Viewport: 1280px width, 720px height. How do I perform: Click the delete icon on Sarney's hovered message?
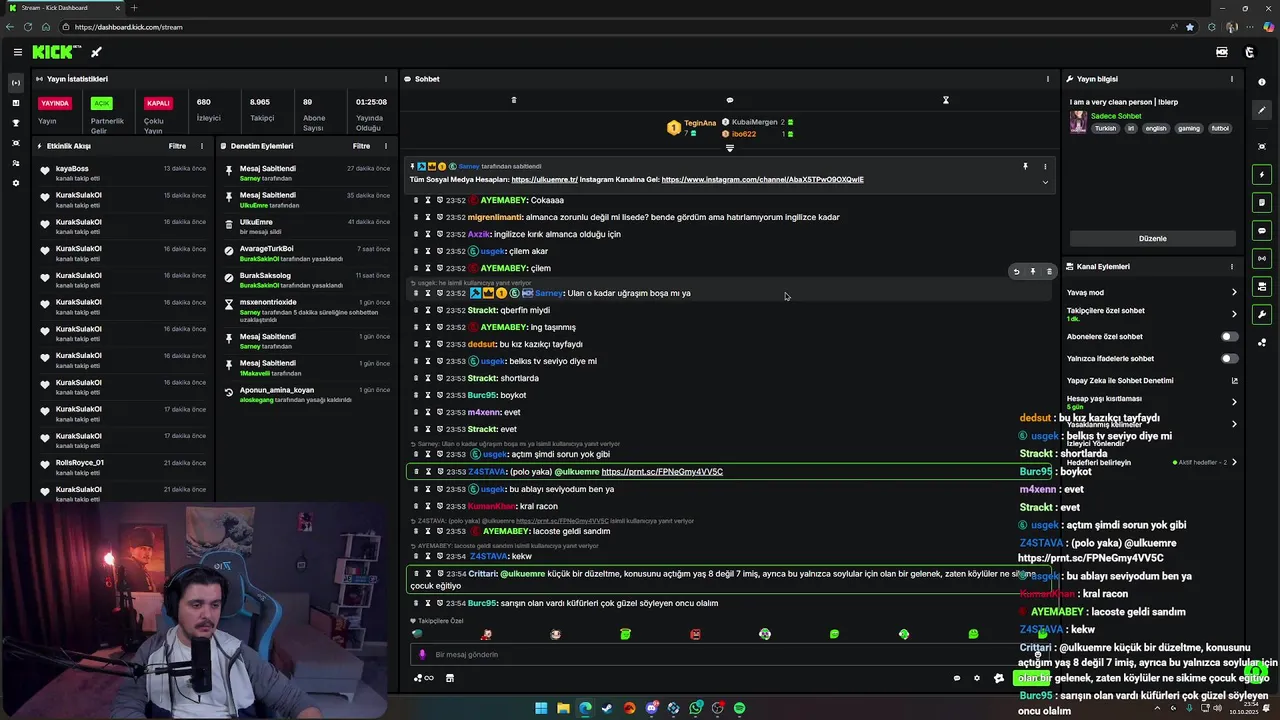tap(1049, 271)
